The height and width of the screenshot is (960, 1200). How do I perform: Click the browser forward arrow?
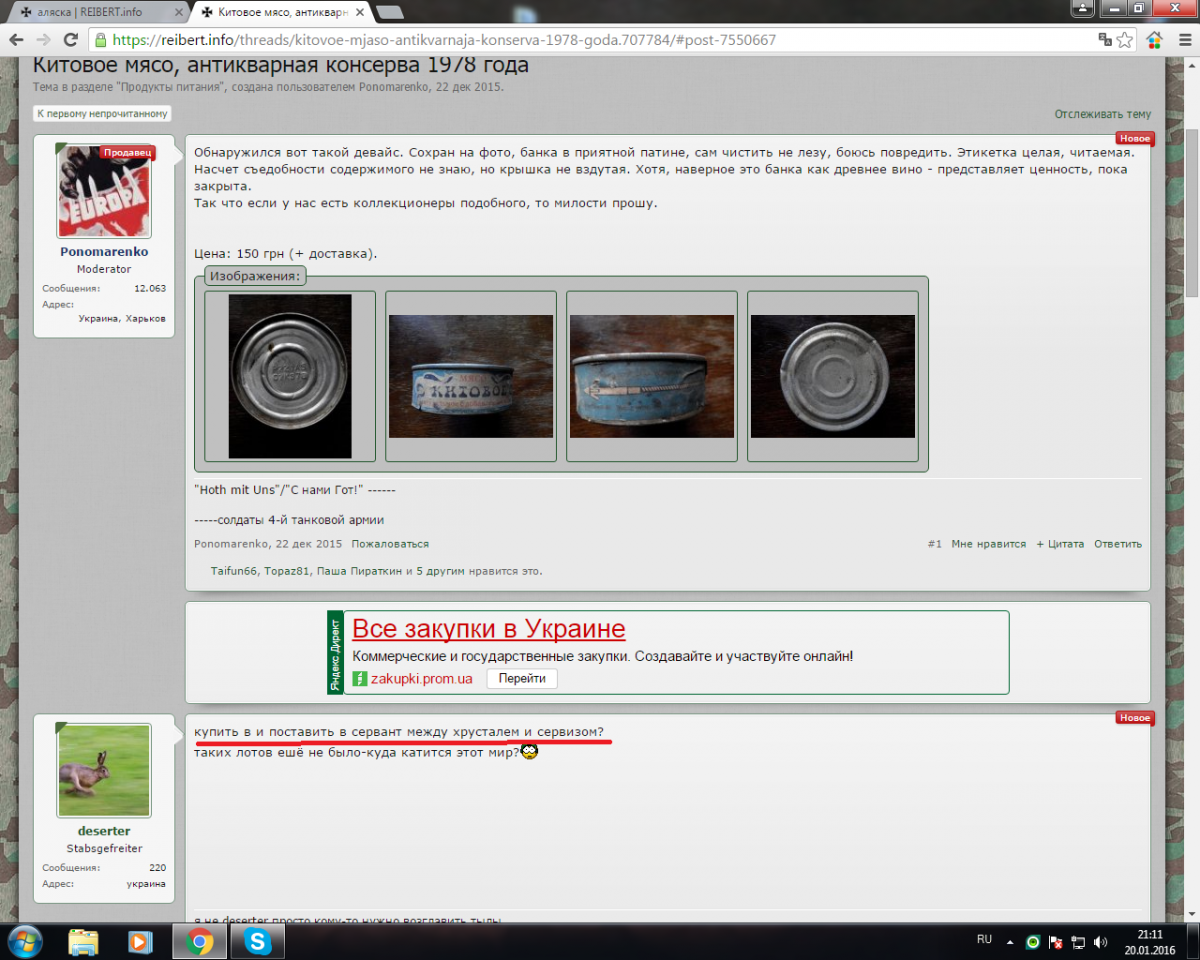[43, 40]
